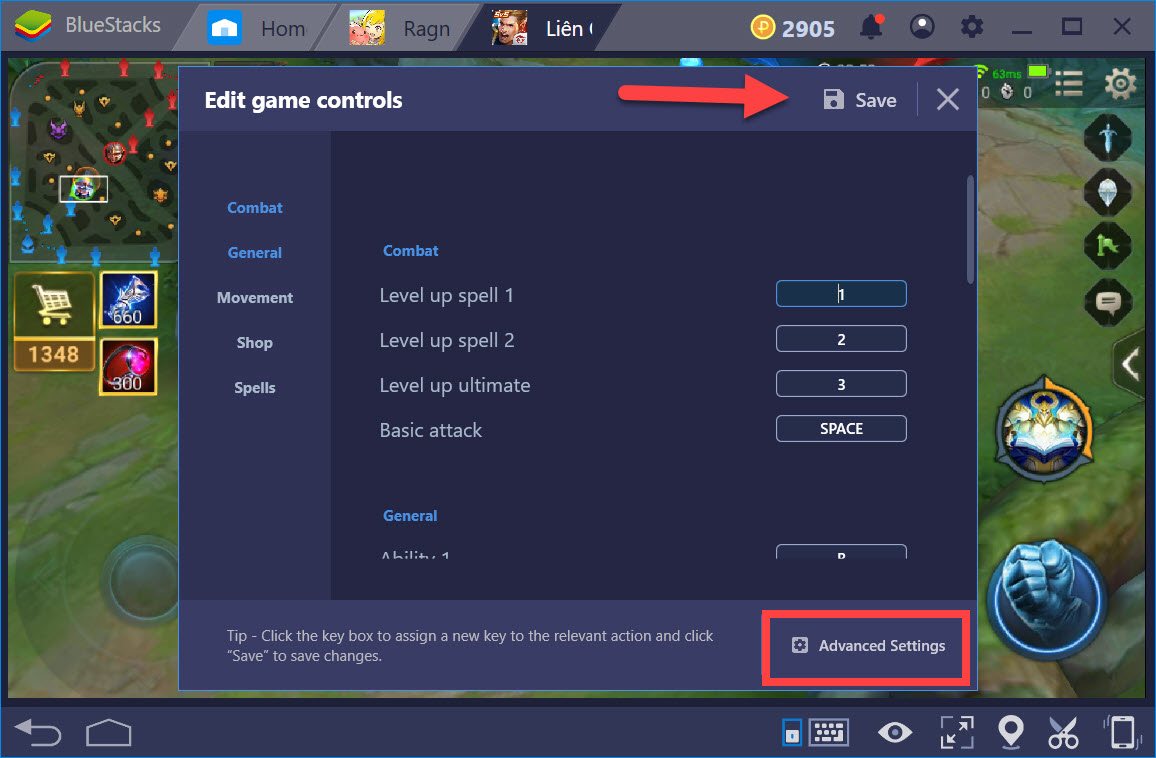Select Combat in the sidebar

pos(254,208)
